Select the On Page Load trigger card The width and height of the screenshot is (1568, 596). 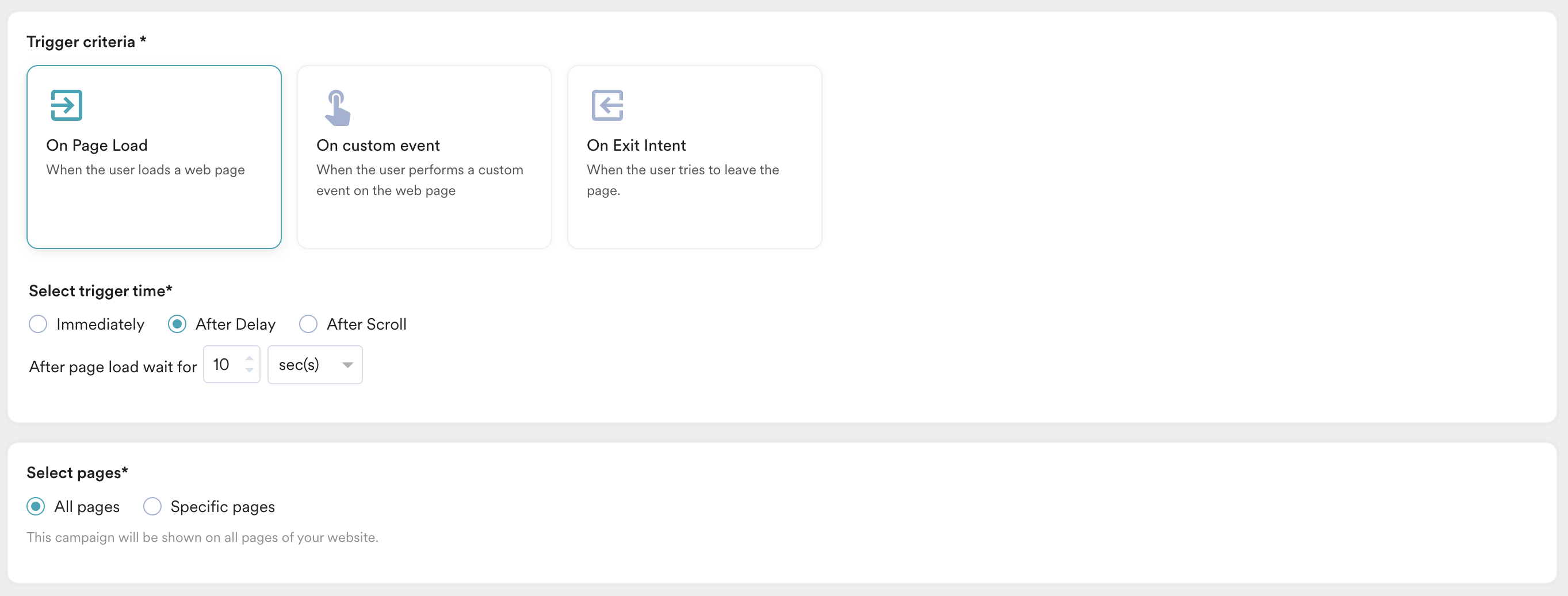[154, 157]
